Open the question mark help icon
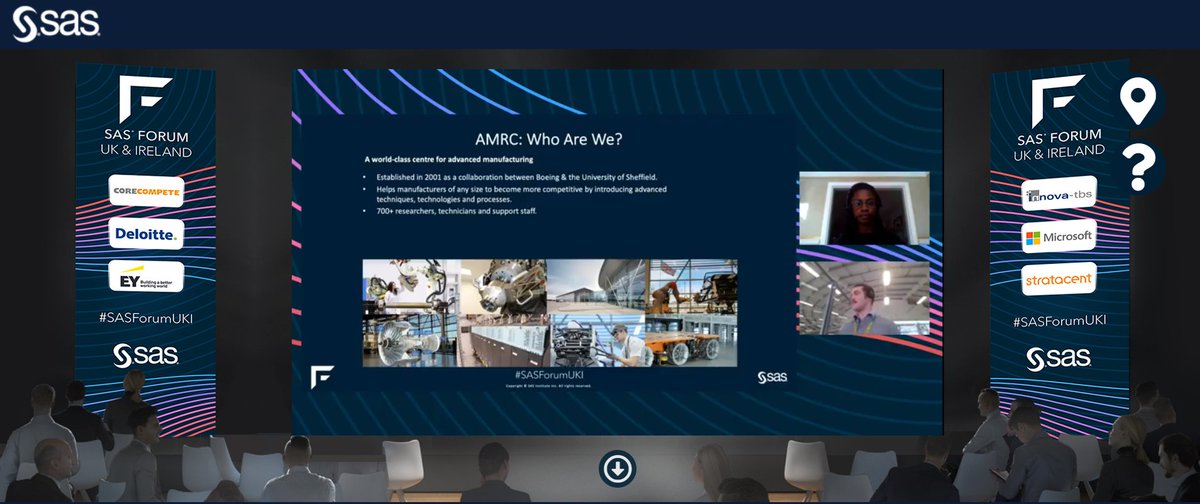Image resolution: width=1200 pixels, height=504 pixels. click(1138, 167)
